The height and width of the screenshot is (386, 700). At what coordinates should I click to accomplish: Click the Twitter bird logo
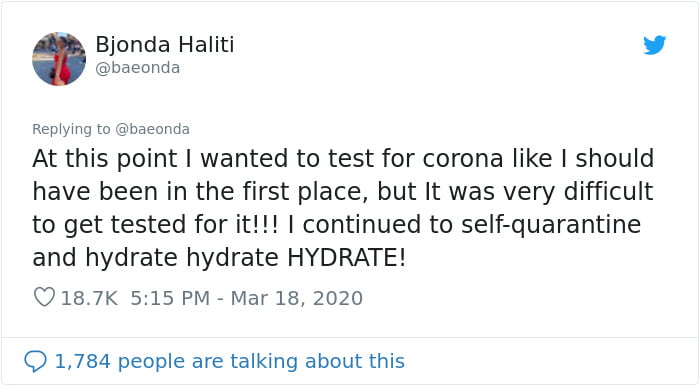pos(654,45)
